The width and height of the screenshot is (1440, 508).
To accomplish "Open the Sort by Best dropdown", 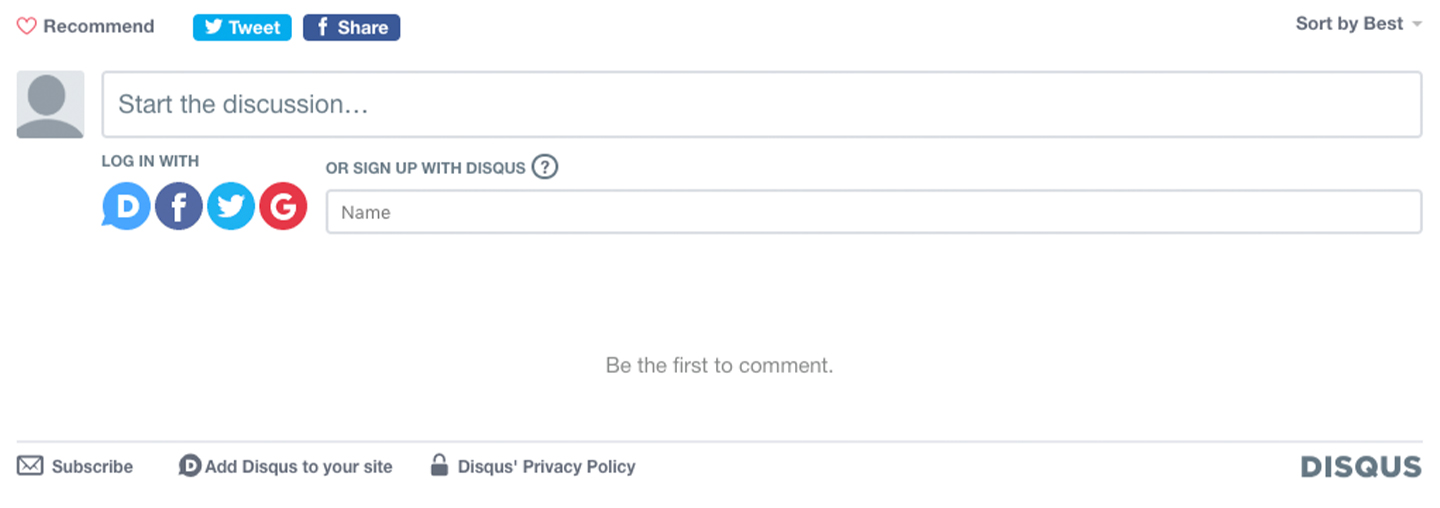I will [x=1358, y=24].
